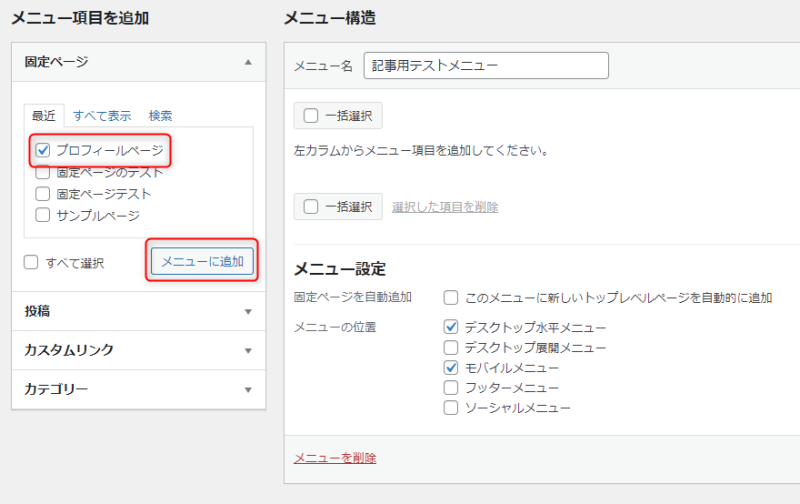Check ソーシャルメニュー location
The height and width of the screenshot is (504, 800).
(x=451, y=408)
